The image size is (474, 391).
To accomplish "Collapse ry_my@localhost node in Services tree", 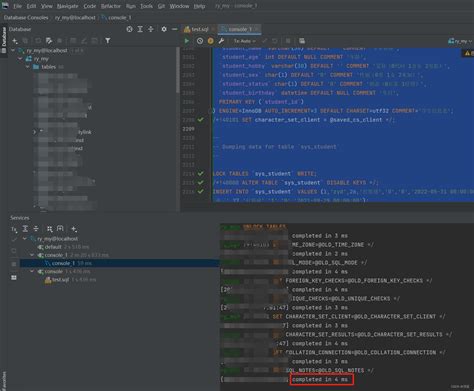I will pyautogui.click(x=24, y=239).
